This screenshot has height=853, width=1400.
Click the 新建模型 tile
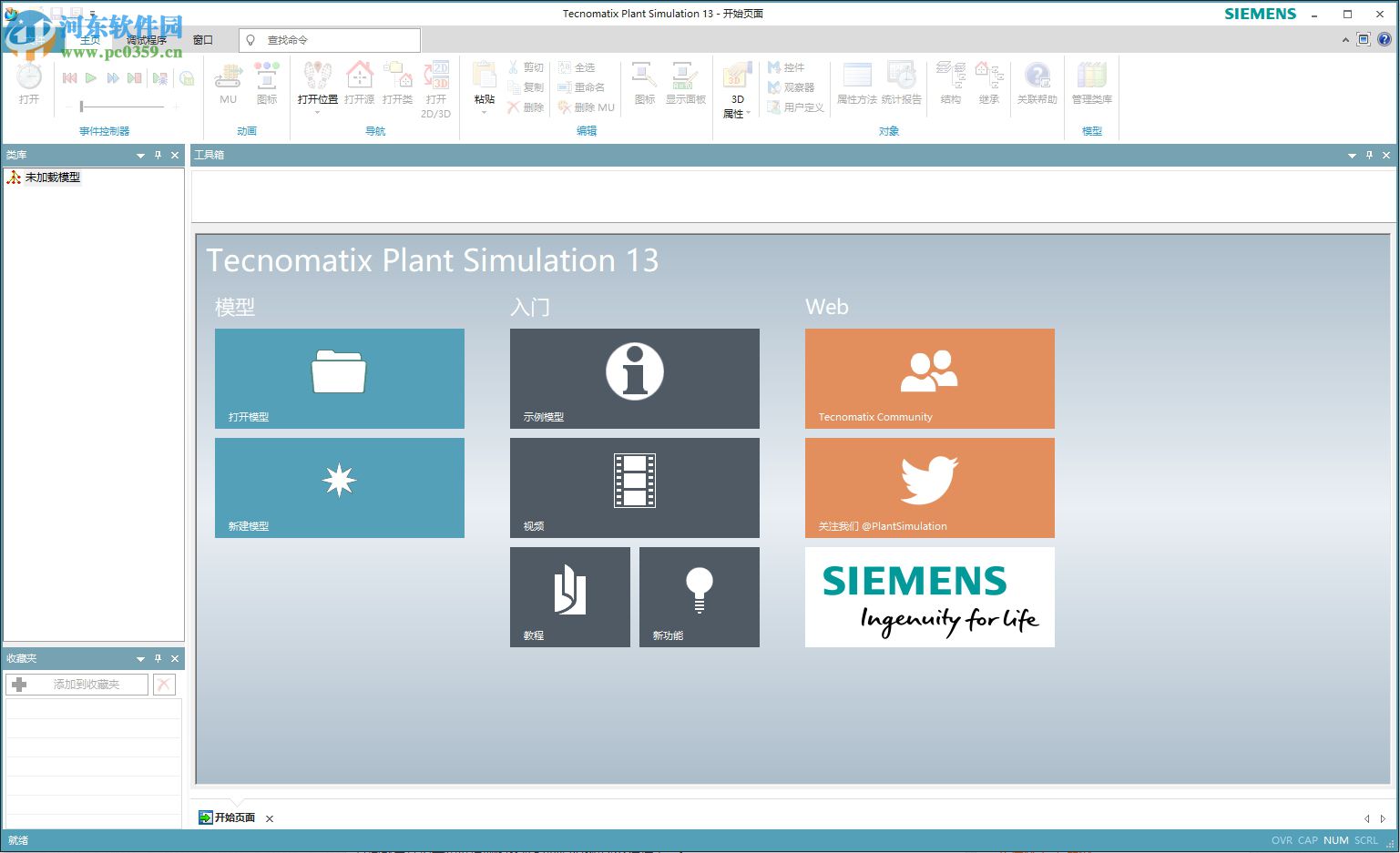click(x=340, y=488)
